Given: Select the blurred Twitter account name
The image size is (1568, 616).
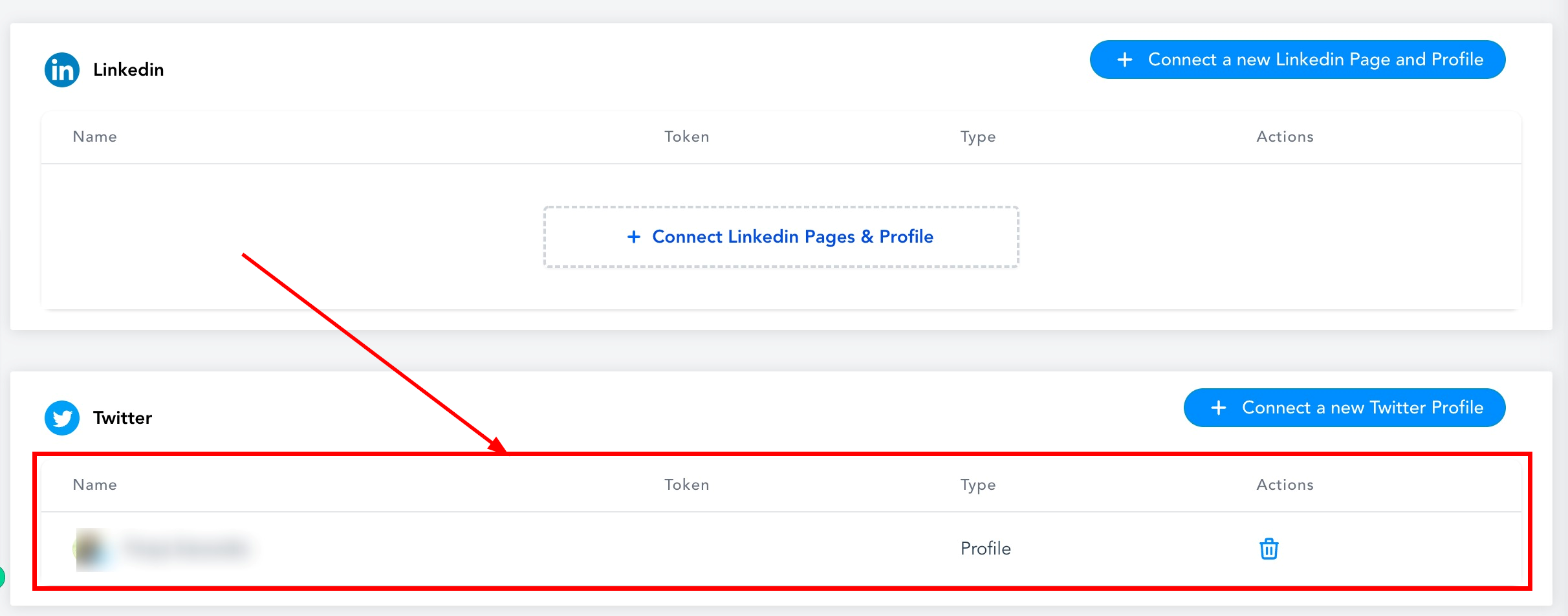Looking at the screenshot, I should (186, 549).
